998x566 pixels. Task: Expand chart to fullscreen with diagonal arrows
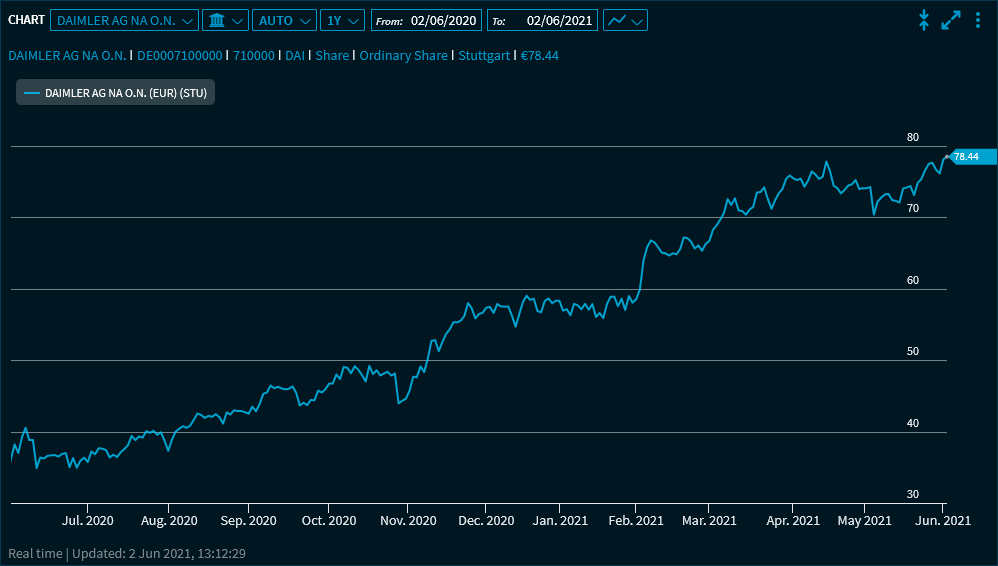point(951,20)
